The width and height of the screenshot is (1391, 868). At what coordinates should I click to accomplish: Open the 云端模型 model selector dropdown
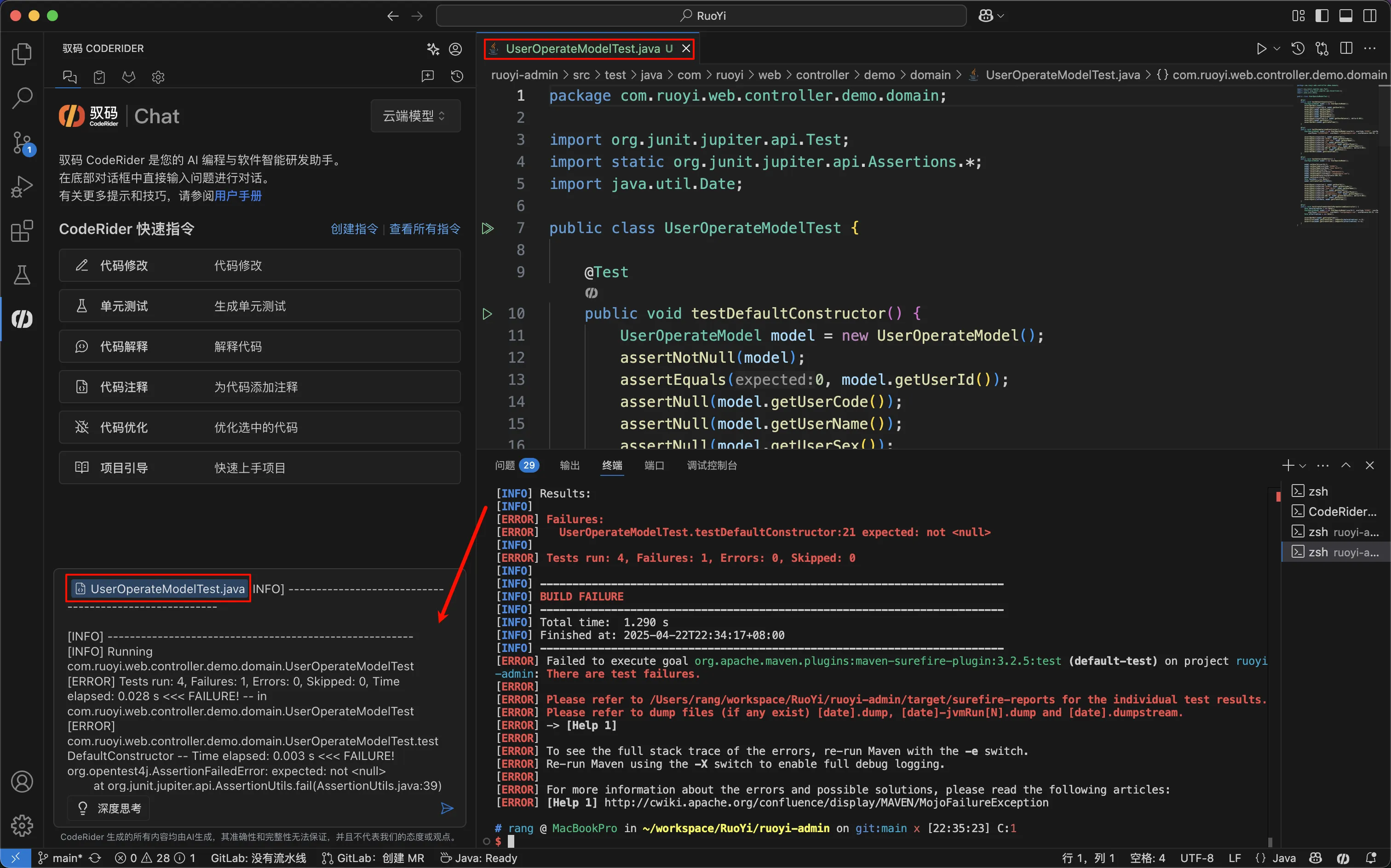pyautogui.click(x=414, y=116)
